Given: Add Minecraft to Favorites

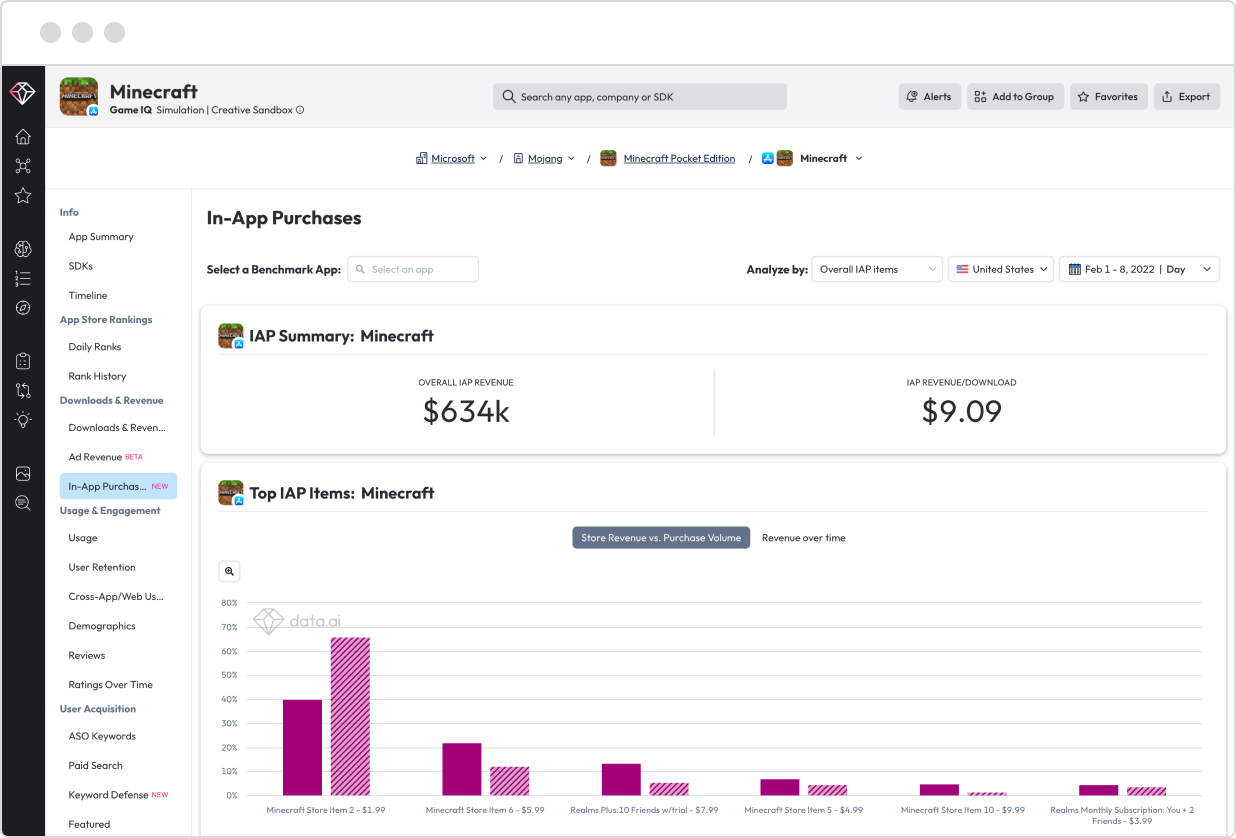Looking at the screenshot, I should point(1109,97).
